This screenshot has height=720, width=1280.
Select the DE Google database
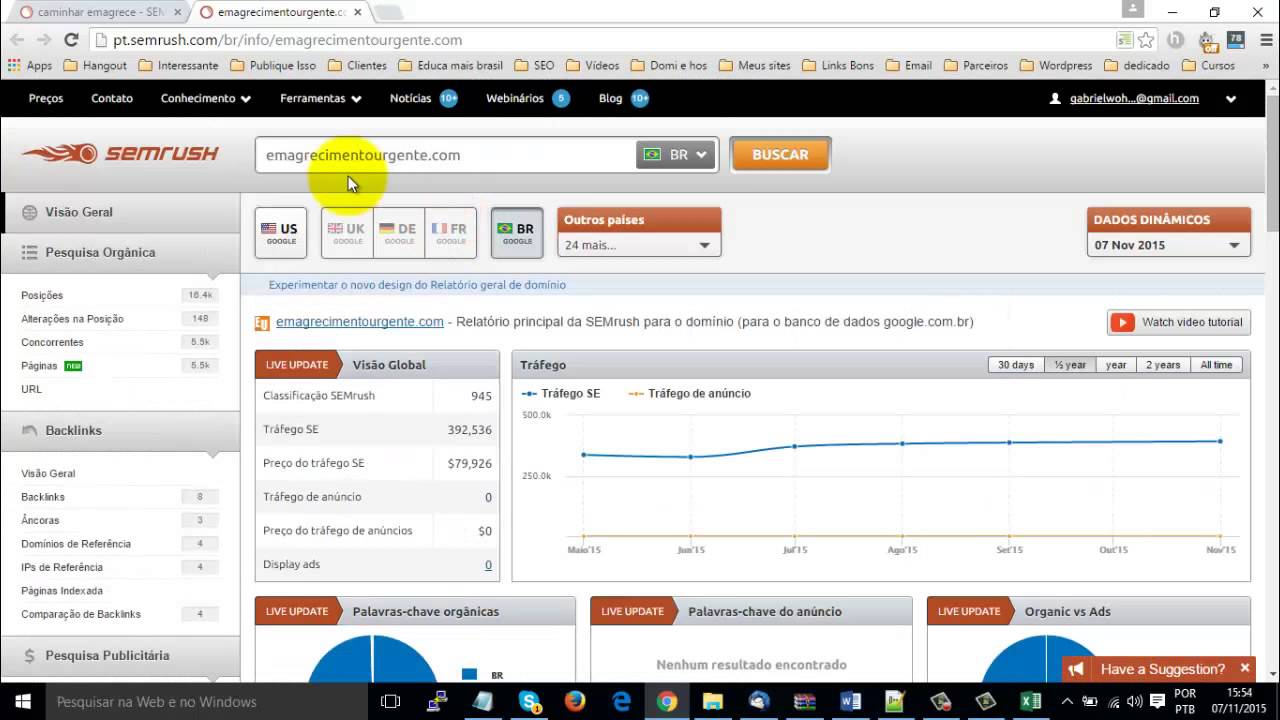coord(399,233)
